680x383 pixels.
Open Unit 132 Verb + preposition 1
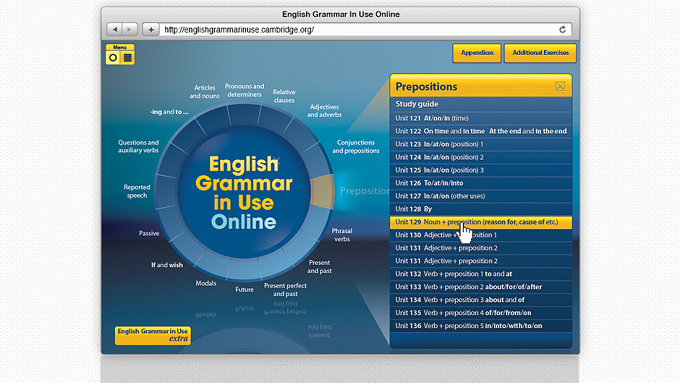click(x=481, y=274)
